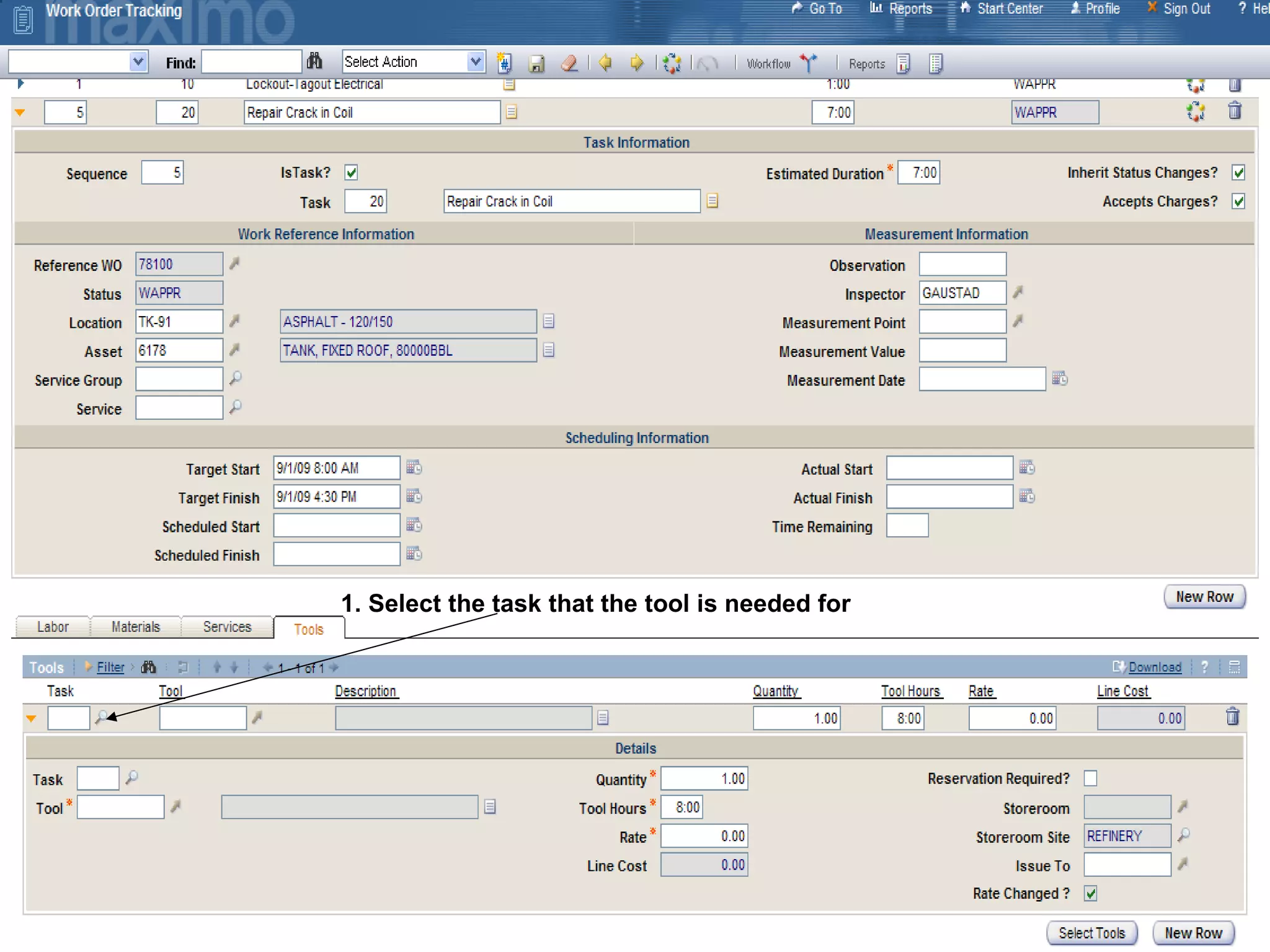Screen dimensions: 1270x952
Task: Open Asset 6178 detail menu icon
Action: pyautogui.click(x=234, y=350)
